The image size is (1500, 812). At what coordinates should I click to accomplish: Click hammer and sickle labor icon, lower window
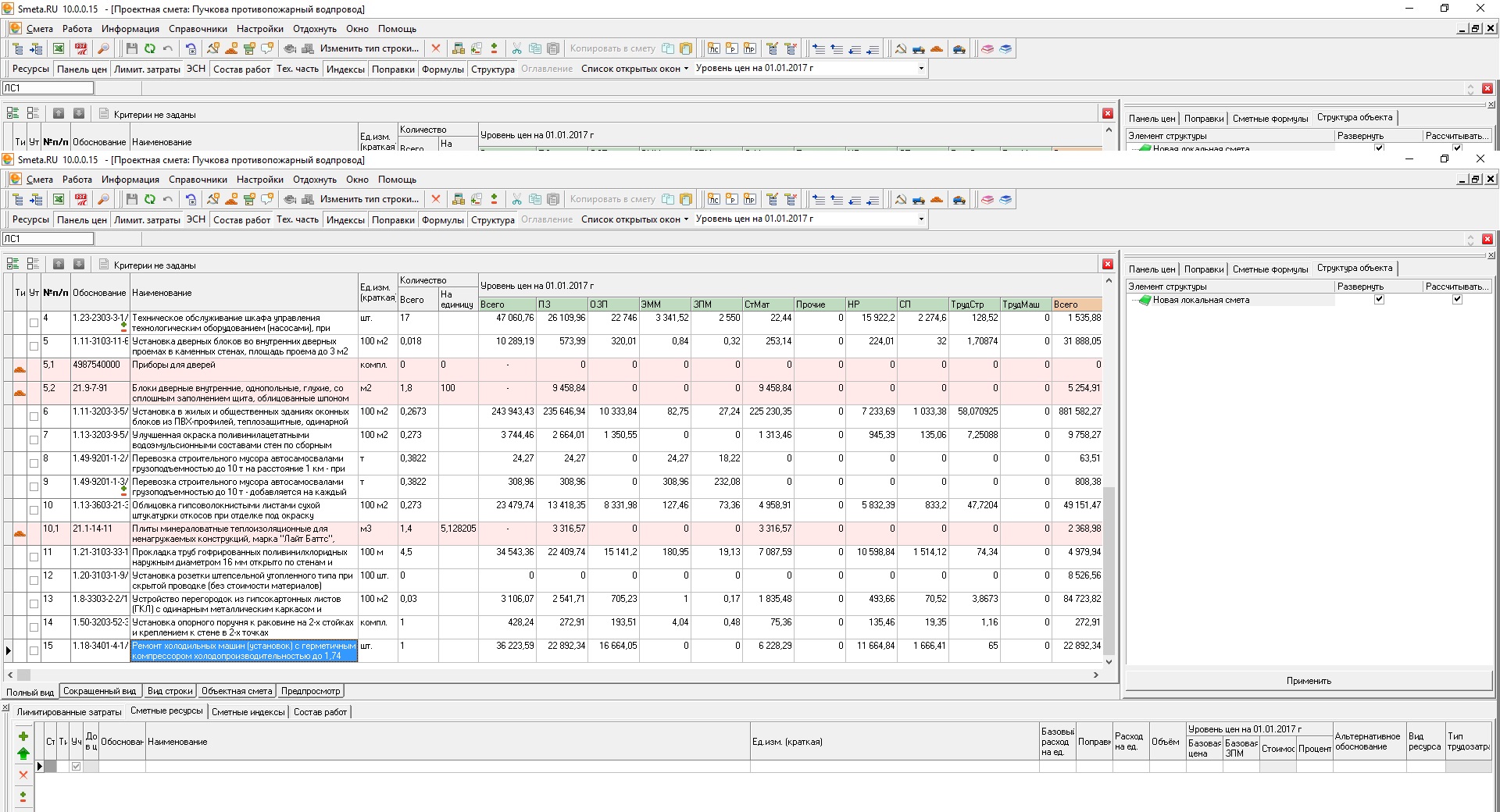click(x=901, y=200)
